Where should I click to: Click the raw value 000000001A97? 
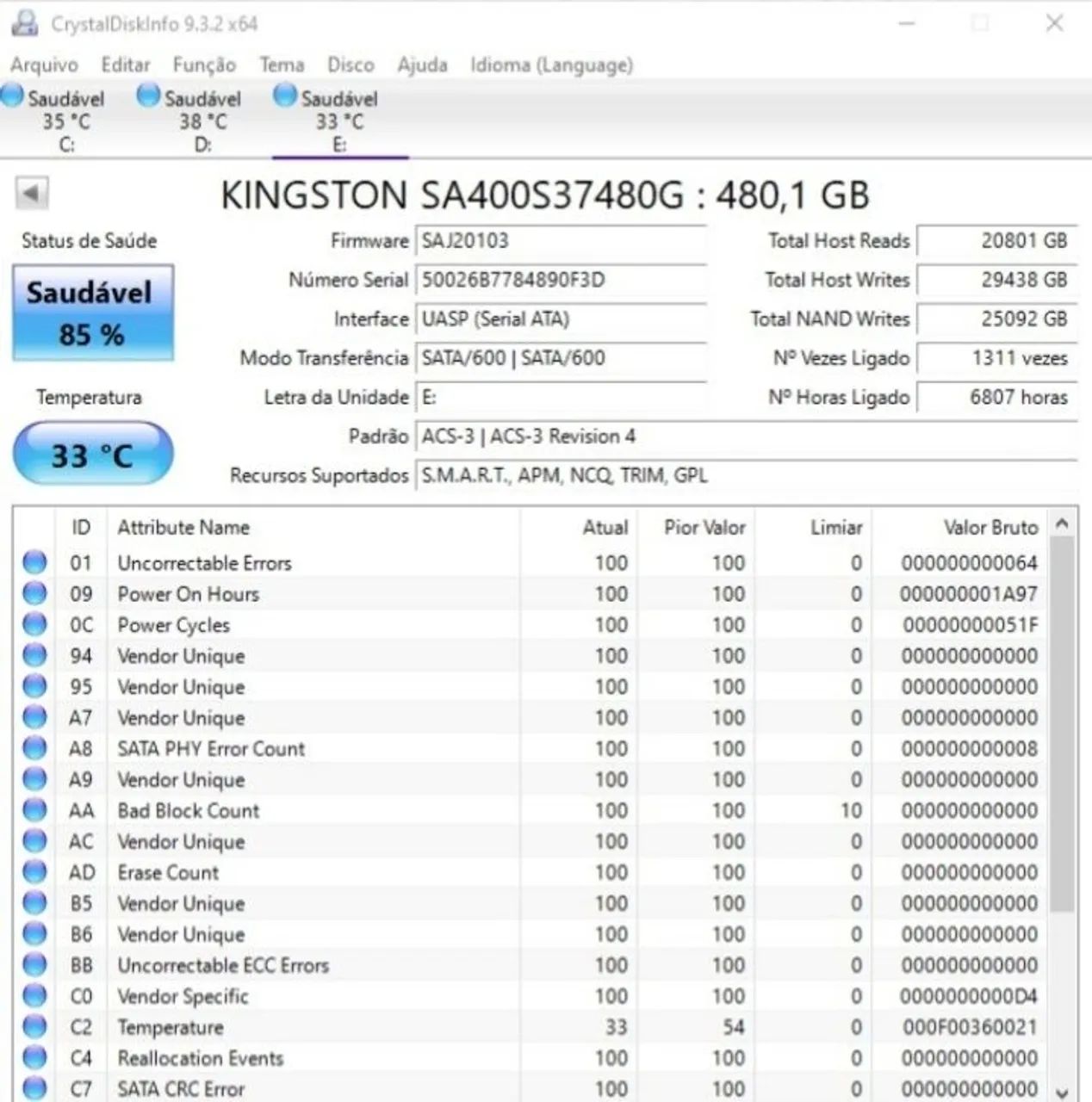coord(969,594)
